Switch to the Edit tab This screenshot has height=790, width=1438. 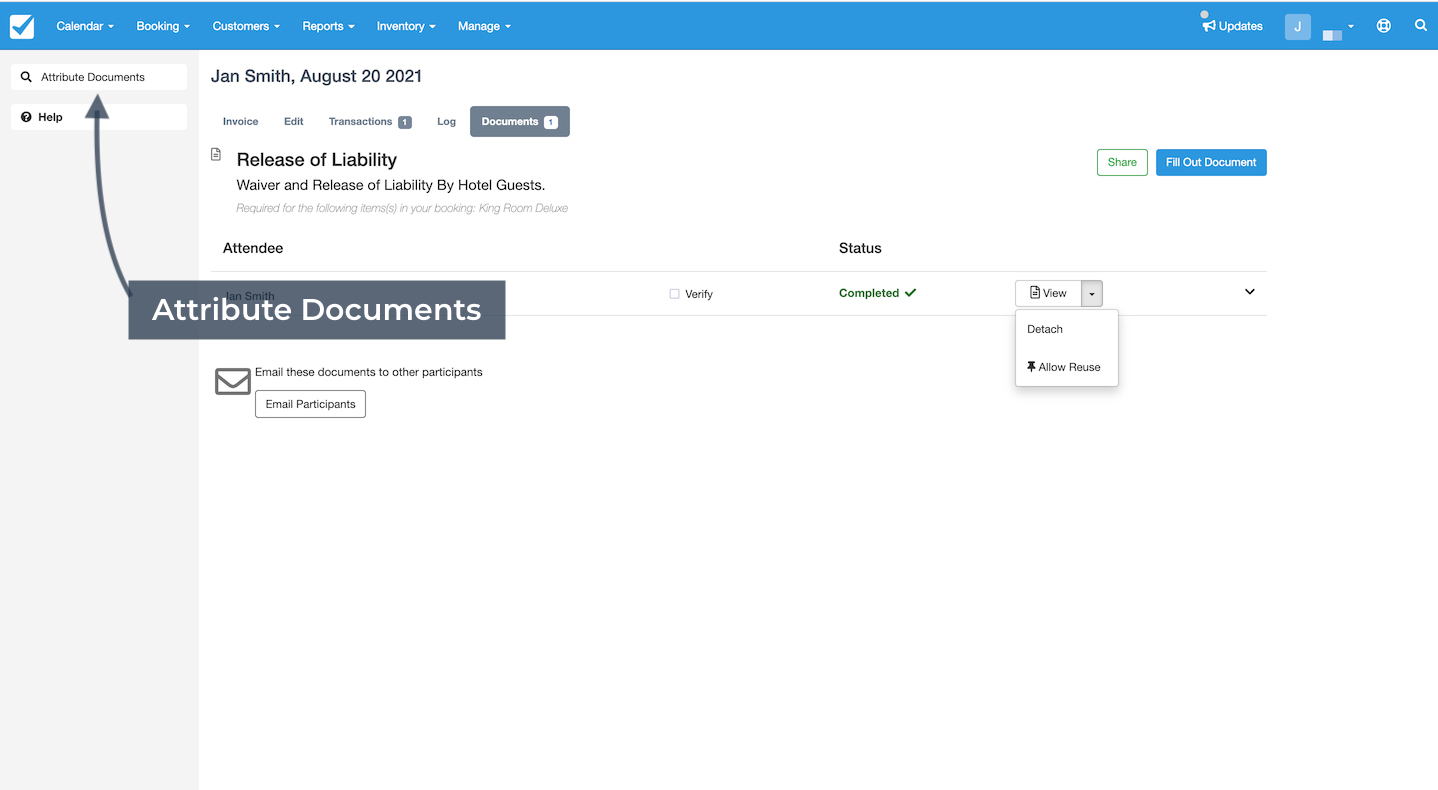(293, 121)
